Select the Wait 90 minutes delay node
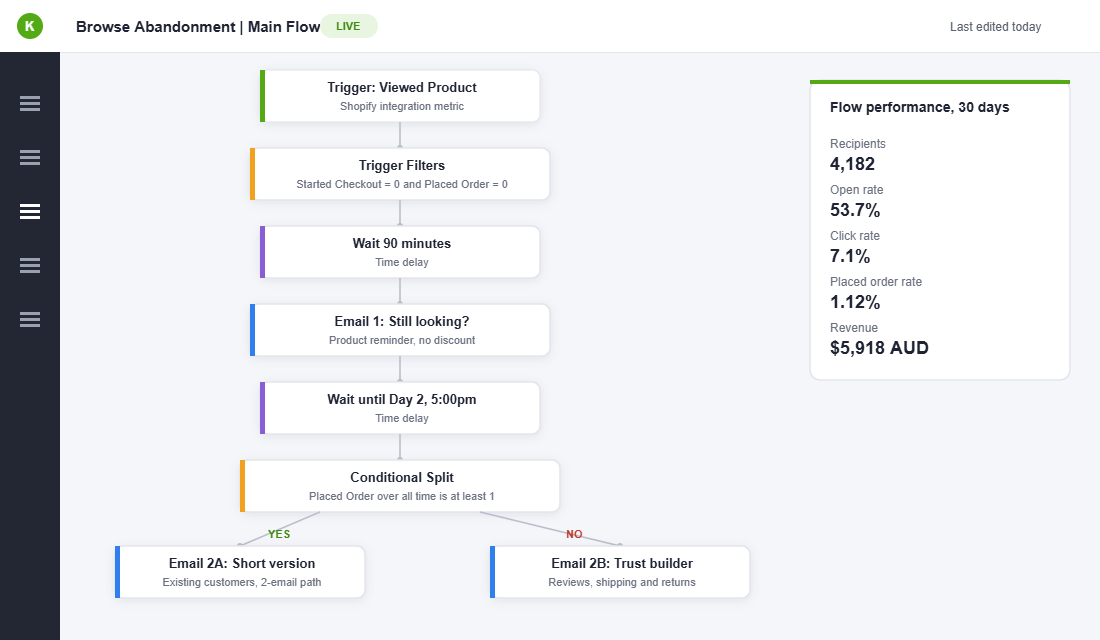This screenshot has height=640, width=1100. point(400,252)
